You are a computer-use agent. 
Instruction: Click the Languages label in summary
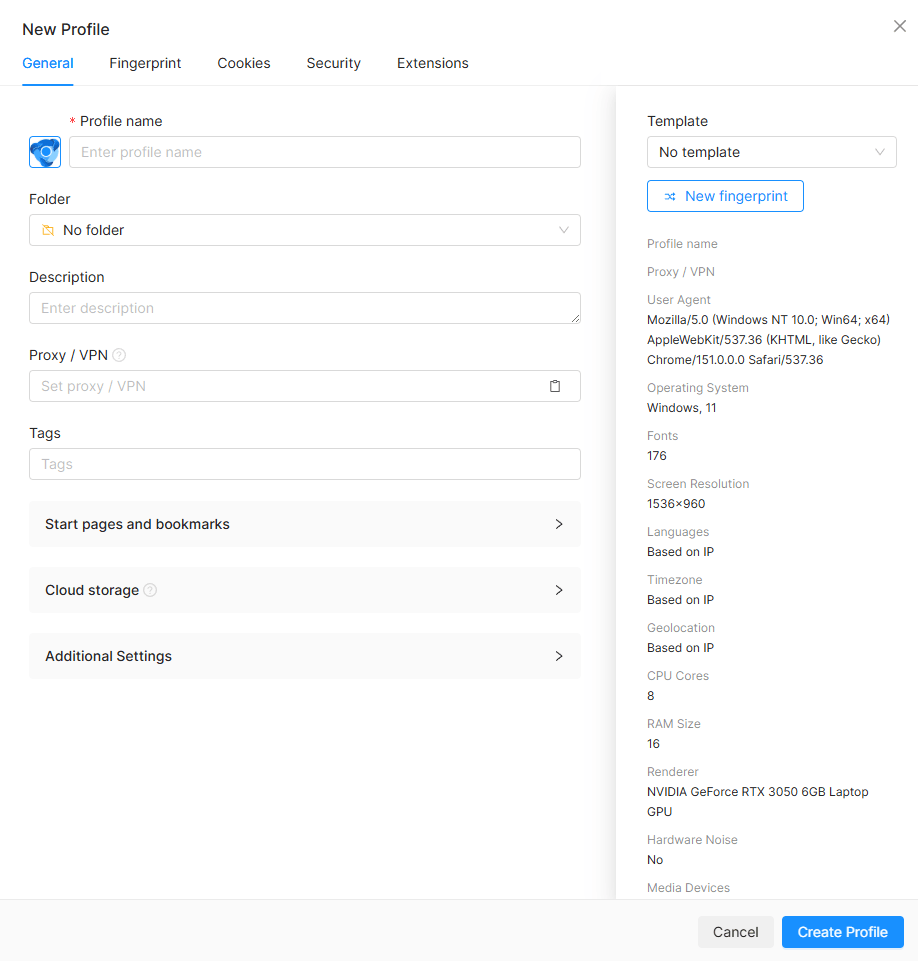click(x=678, y=532)
